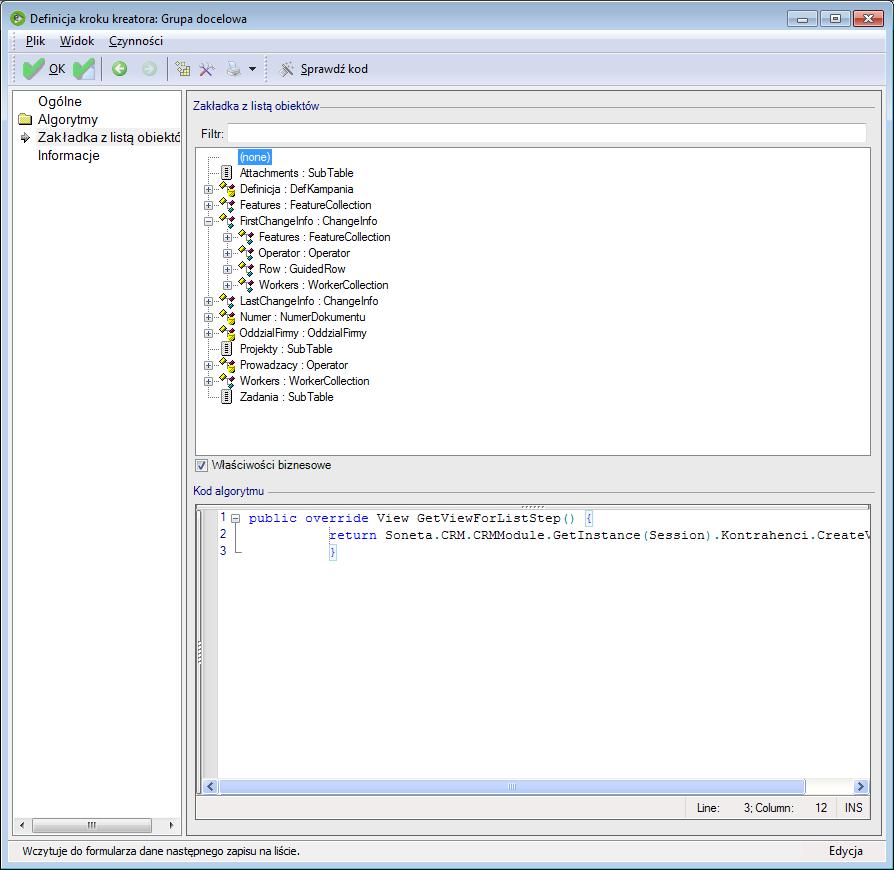Toggle Właściwości biznesowe checkbox
The width and height of the screenshot is (894, 870).
[201, 465]
